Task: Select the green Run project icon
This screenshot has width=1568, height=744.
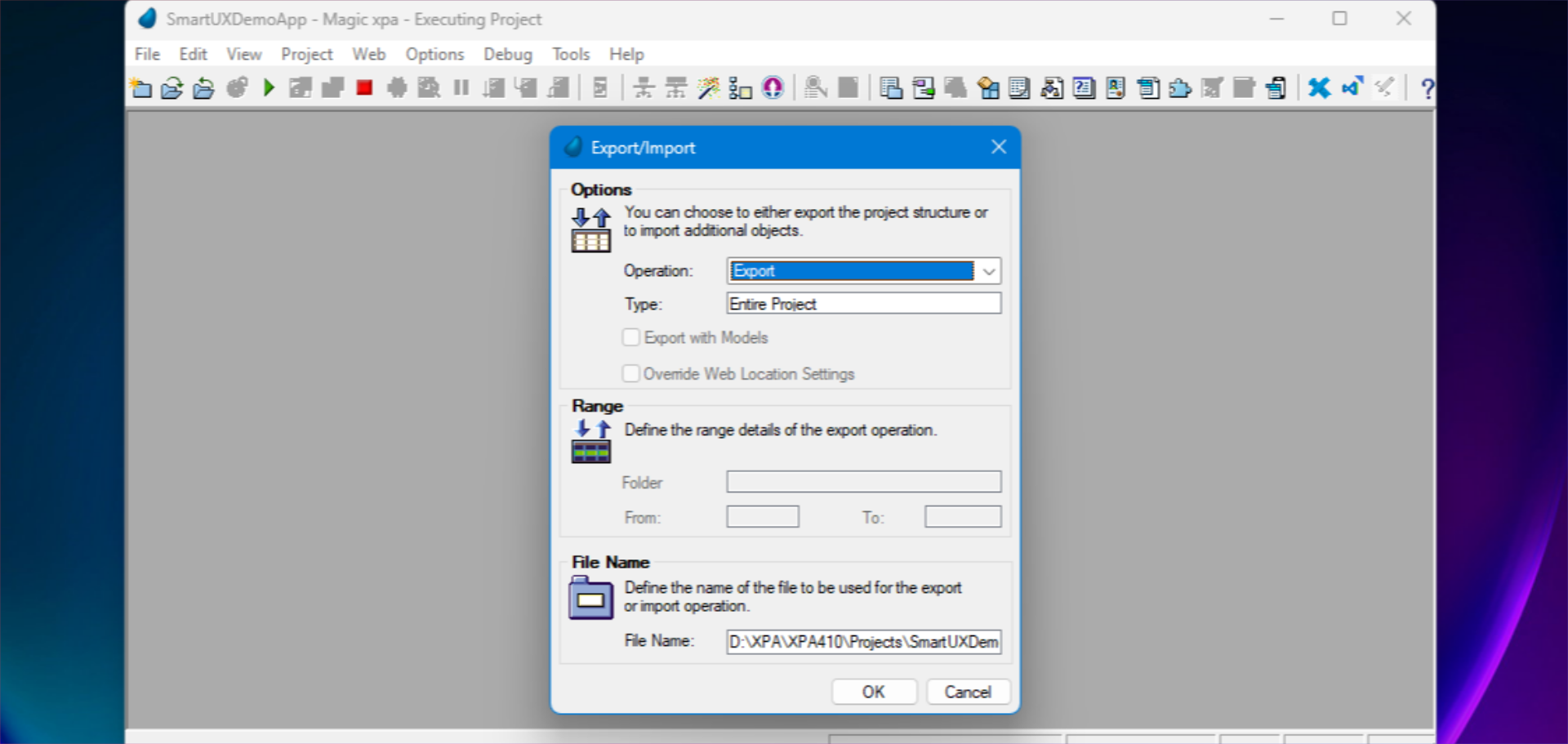Action: (269, 87)
